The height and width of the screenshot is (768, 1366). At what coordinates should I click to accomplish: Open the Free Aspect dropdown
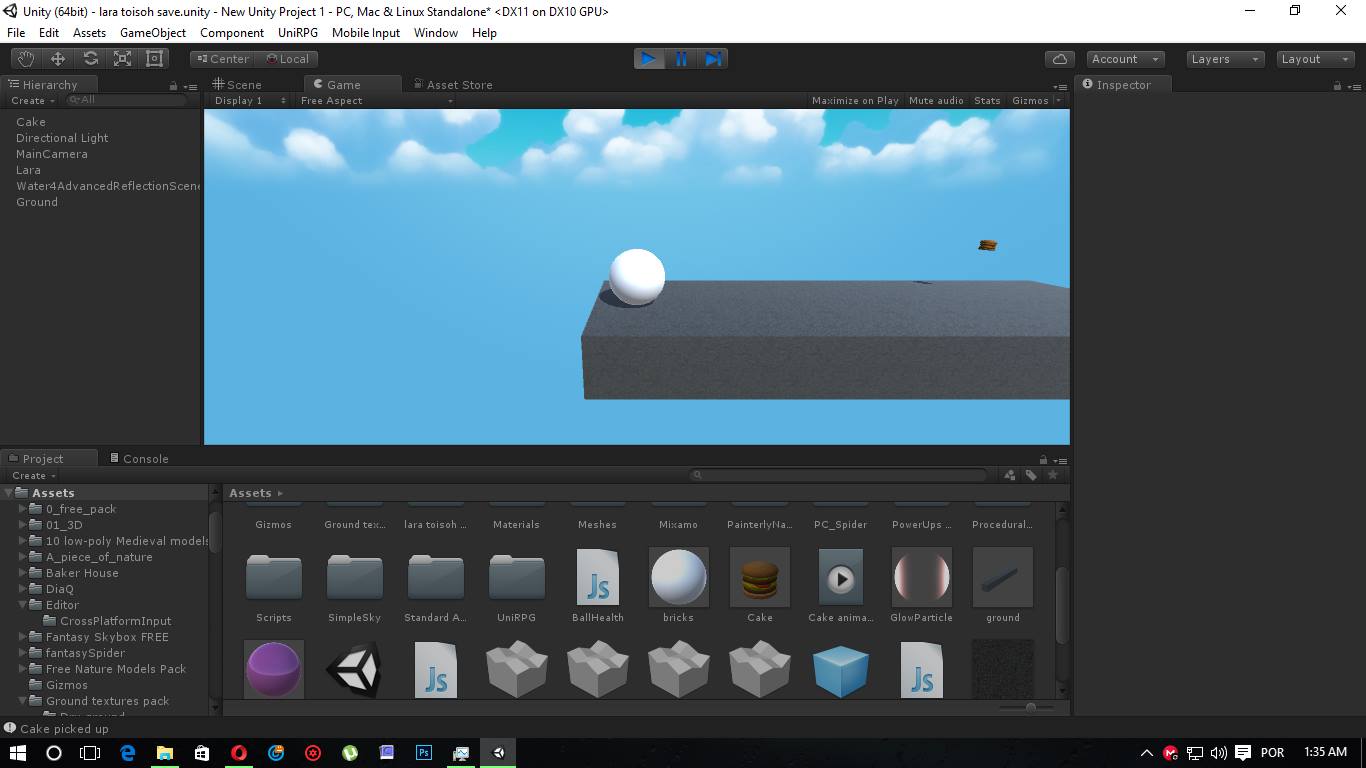coord(375,100)
